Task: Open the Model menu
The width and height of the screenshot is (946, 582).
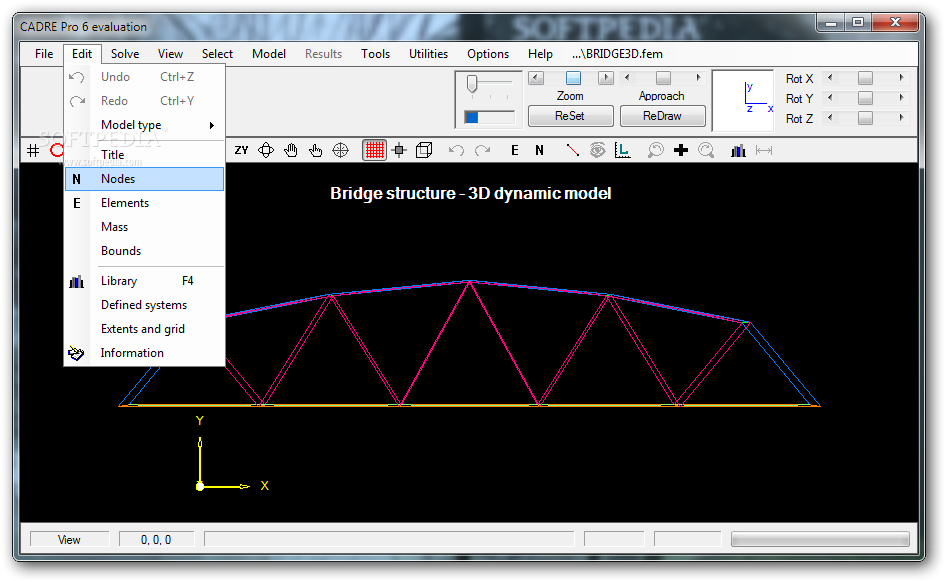Action: [268, 54]
